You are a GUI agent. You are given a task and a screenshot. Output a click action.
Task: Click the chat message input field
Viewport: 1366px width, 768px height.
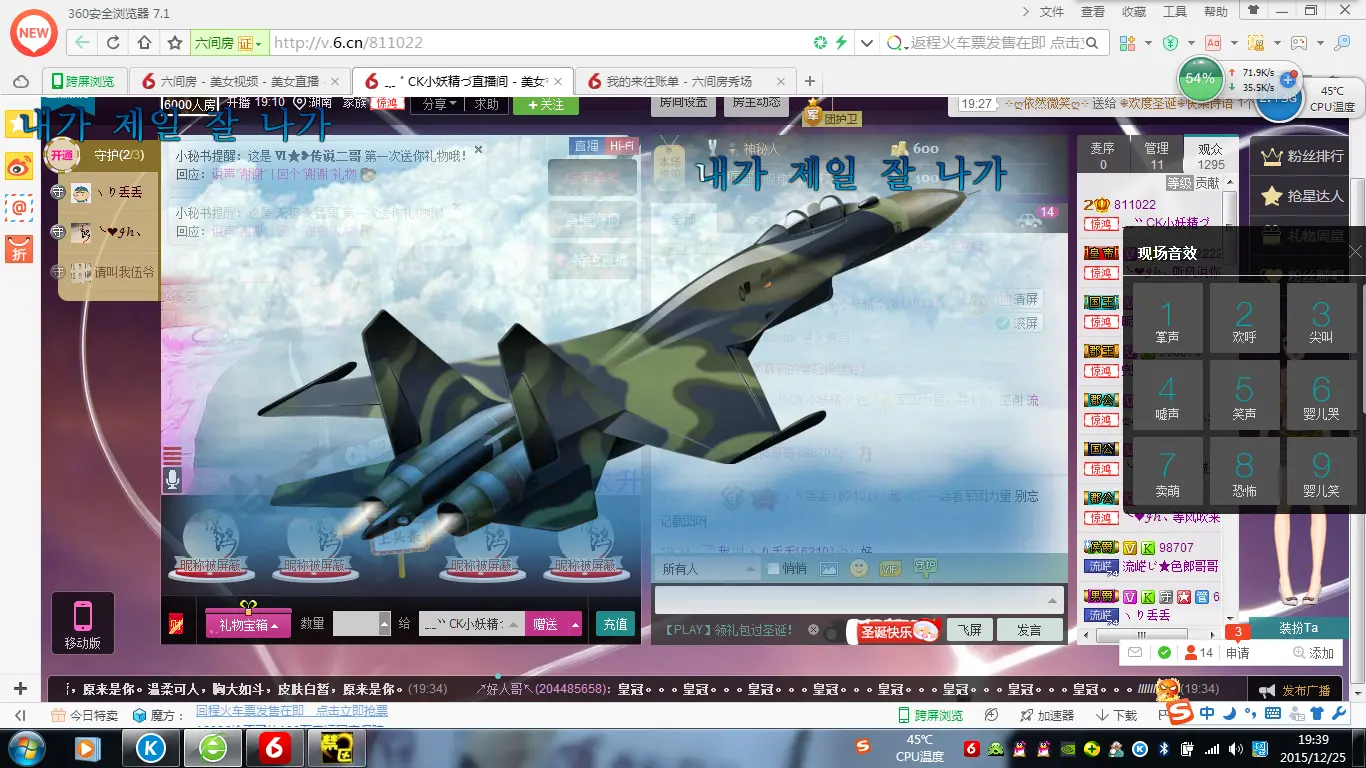(860, 600)
